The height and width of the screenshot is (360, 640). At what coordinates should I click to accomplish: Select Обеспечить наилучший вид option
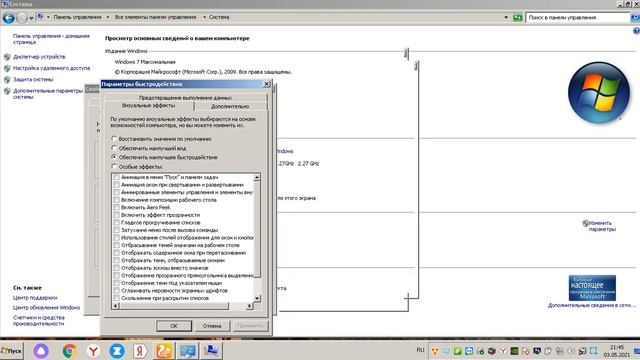tap(114, 148)
